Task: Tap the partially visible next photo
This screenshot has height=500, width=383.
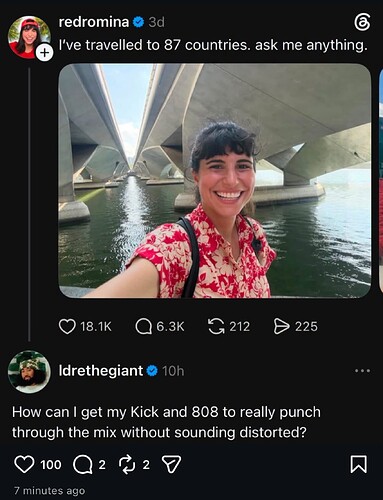Action: 381,180
